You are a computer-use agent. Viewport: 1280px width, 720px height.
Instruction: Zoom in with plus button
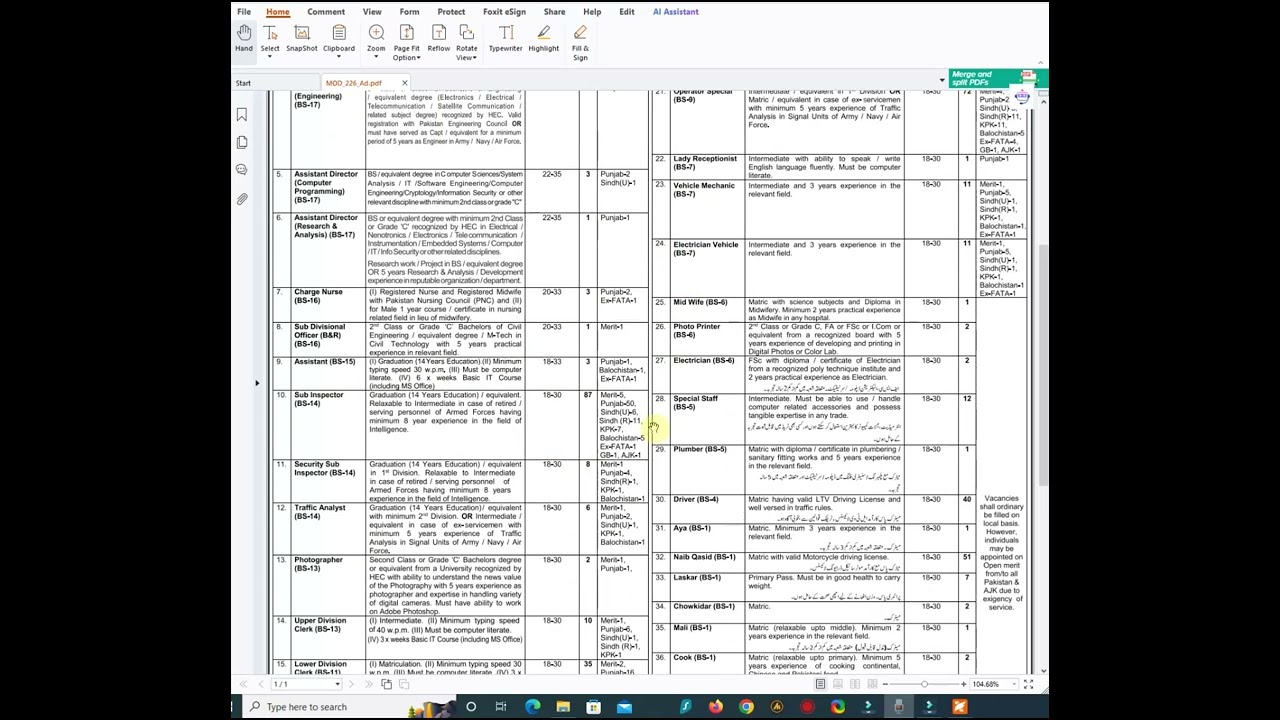pyautogui.click(x=964, y=684)
